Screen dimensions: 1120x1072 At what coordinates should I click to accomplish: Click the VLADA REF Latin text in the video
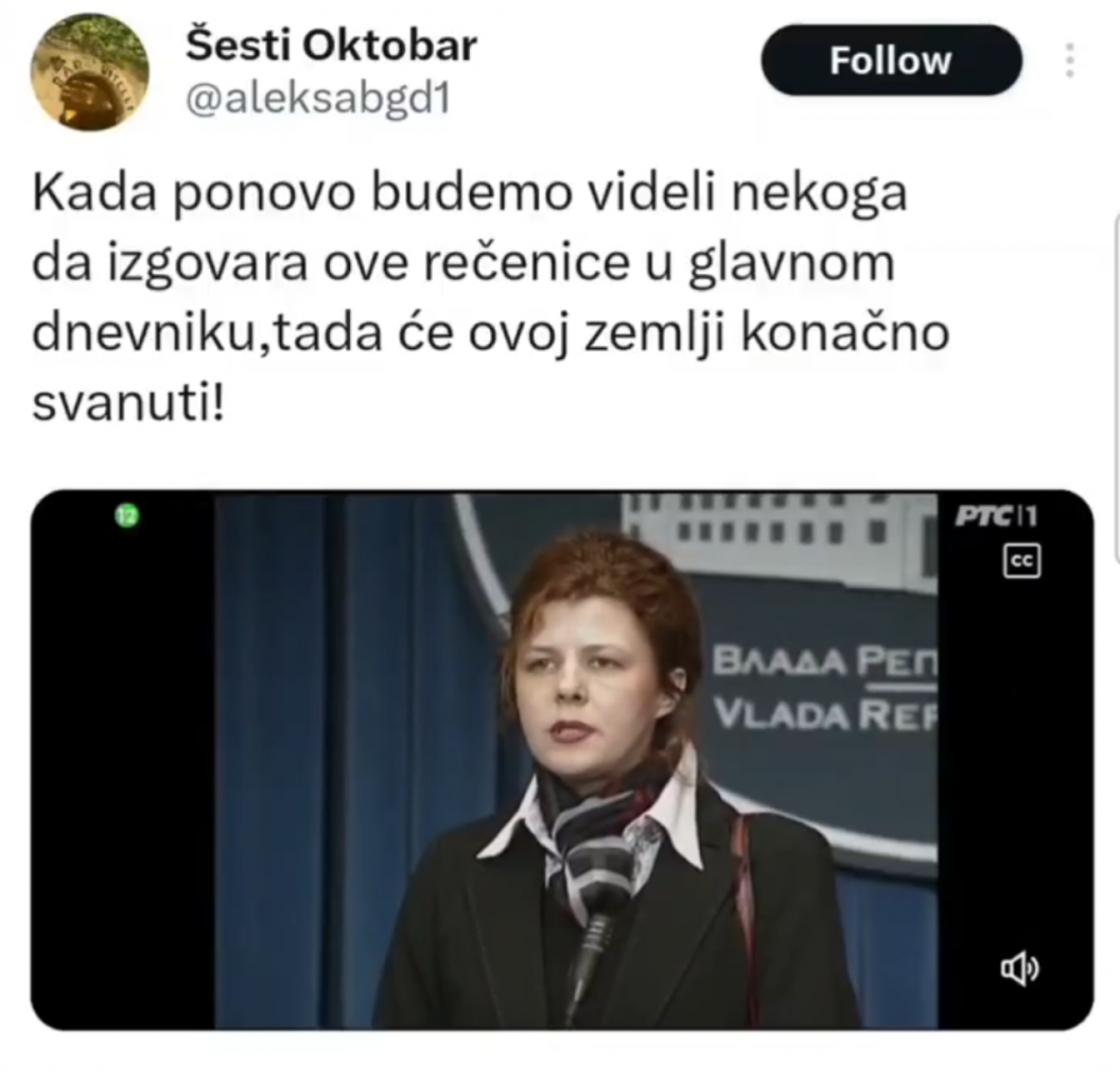(823, 716)
